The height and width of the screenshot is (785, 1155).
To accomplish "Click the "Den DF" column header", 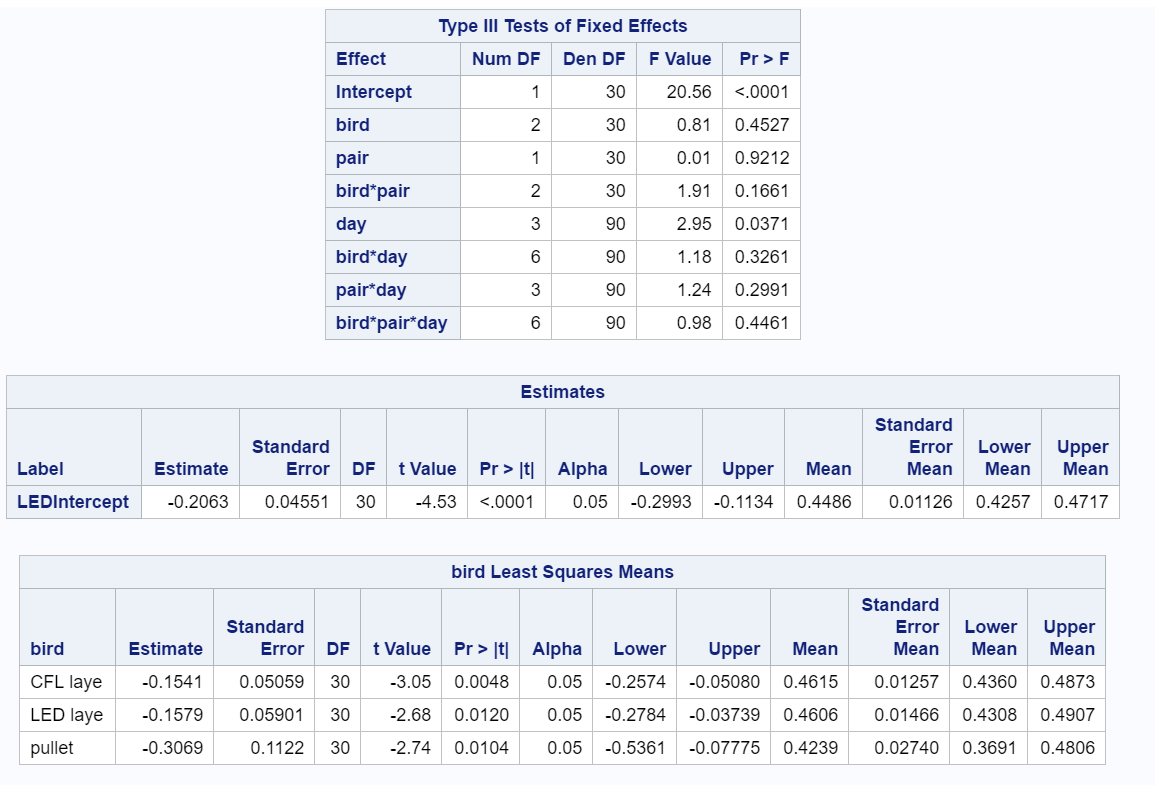I will coord(593,59).
